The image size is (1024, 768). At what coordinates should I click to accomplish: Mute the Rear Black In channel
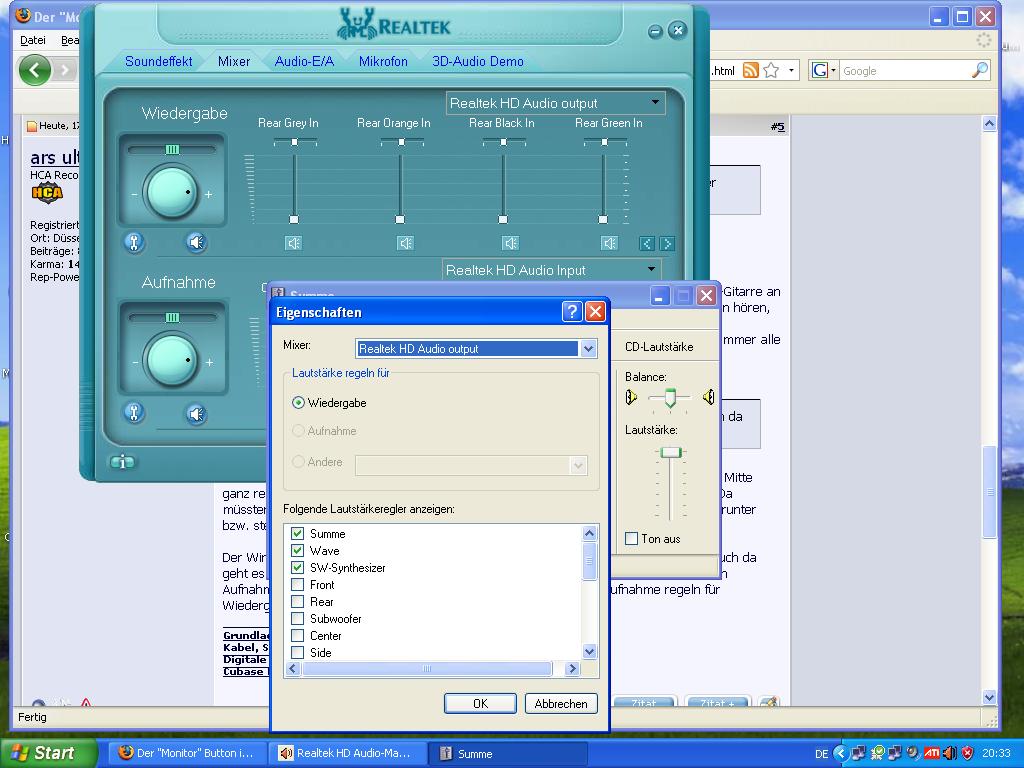tap(510, 243)
